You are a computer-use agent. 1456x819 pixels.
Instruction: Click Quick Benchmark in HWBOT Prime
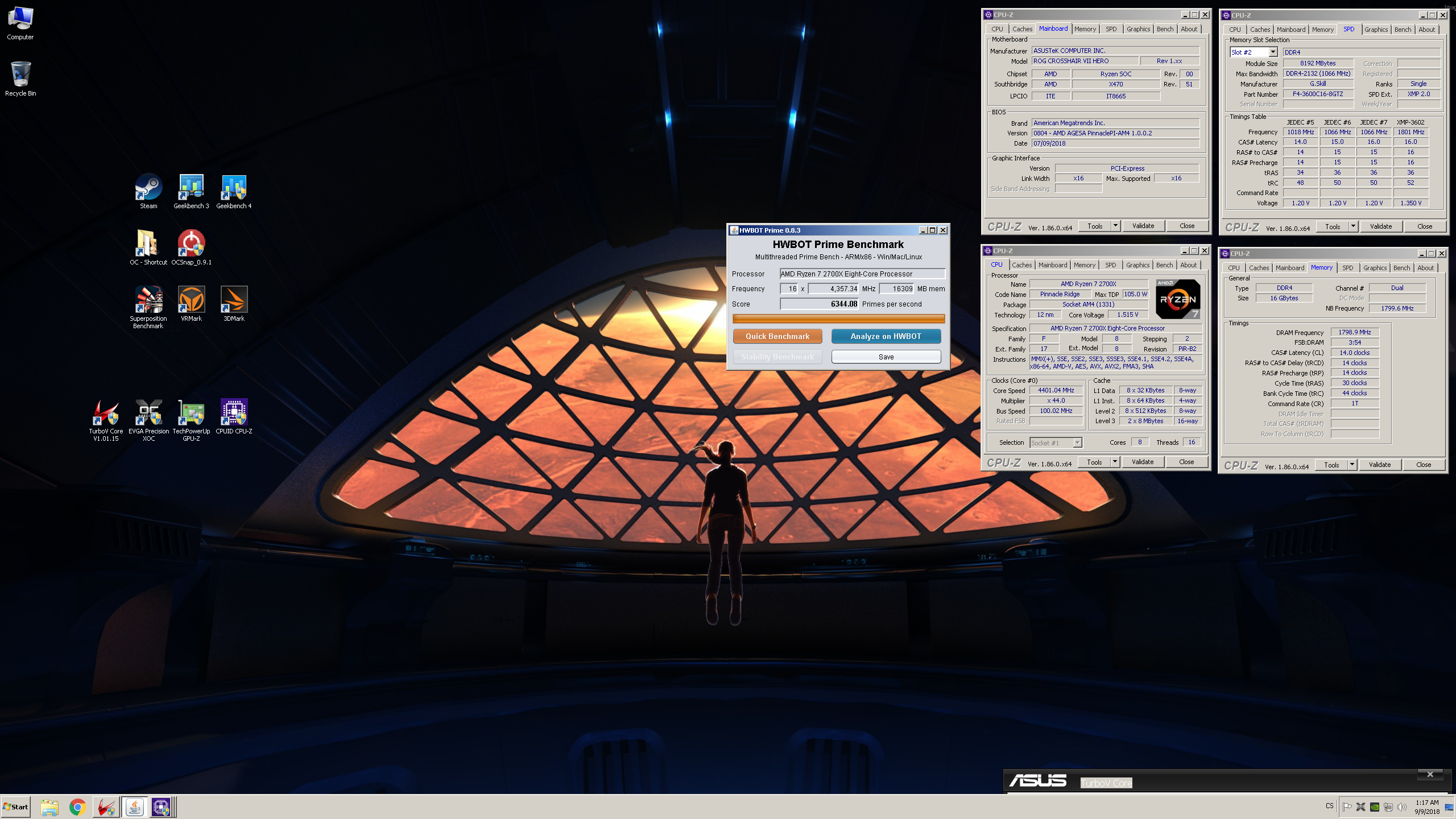coord(777,336)
